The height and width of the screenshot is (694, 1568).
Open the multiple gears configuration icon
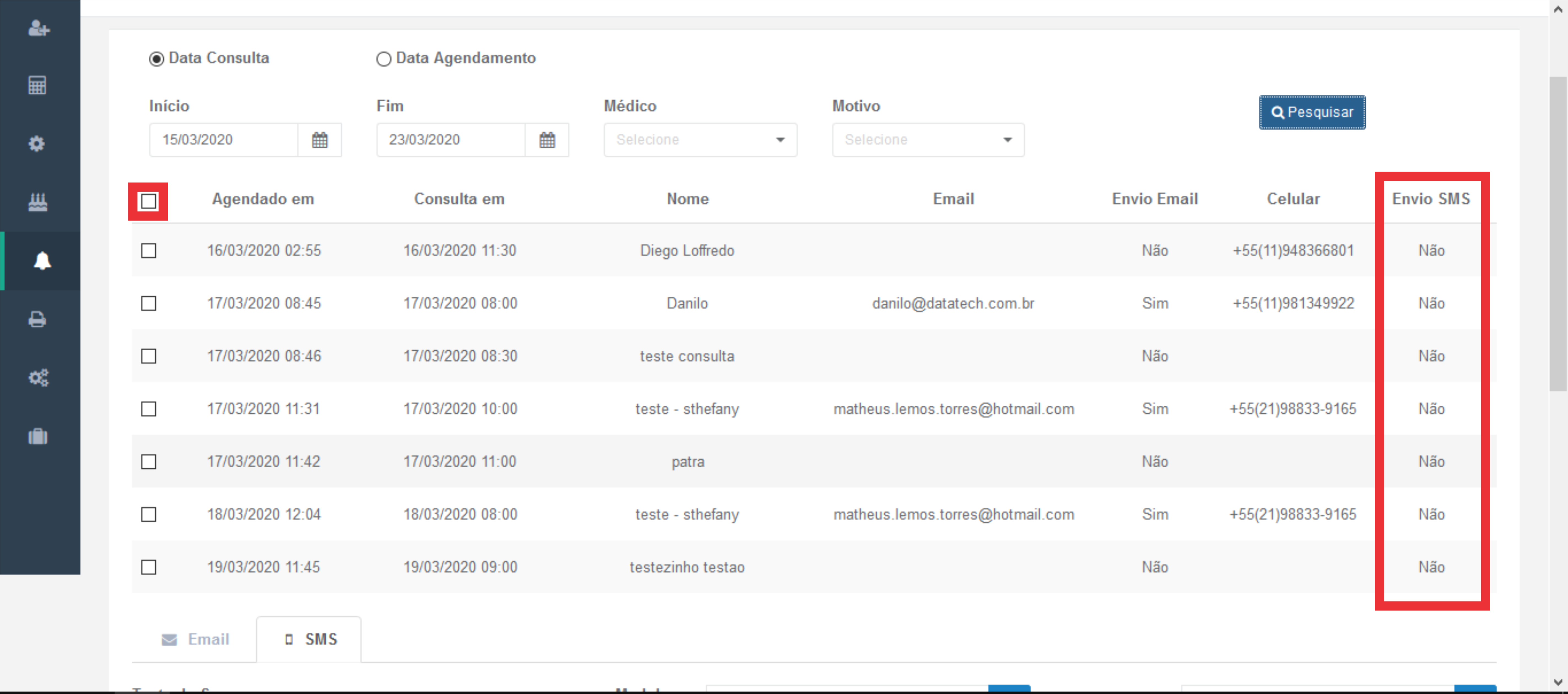tap(38, 378)
